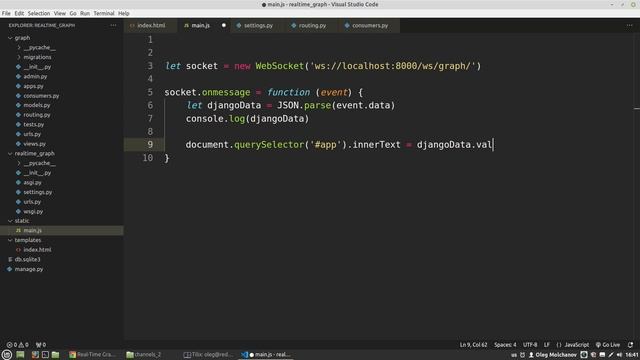Viewport: 640px width, 360px height.
Task: Click Go Live in status bar
Action: click(x=608, y=345)
